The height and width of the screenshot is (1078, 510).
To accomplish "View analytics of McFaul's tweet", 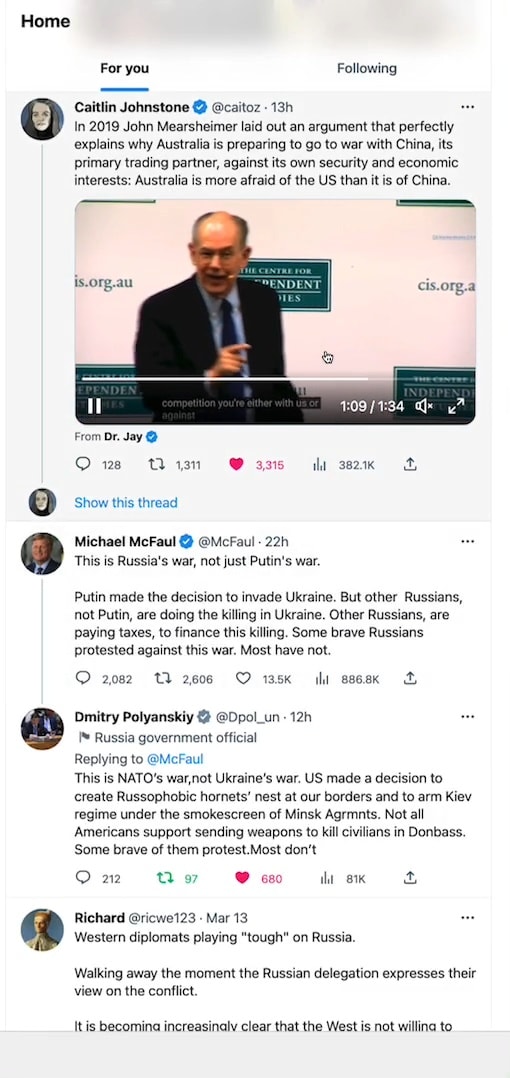I will tap(322, 679).
